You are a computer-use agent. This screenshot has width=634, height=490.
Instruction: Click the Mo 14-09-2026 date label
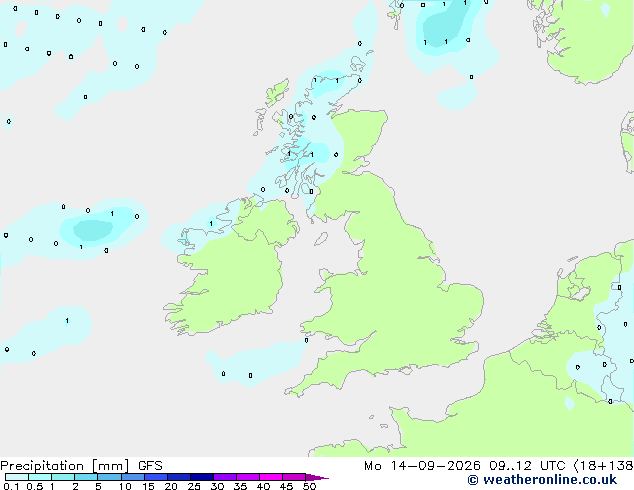(x=422, y=466)
